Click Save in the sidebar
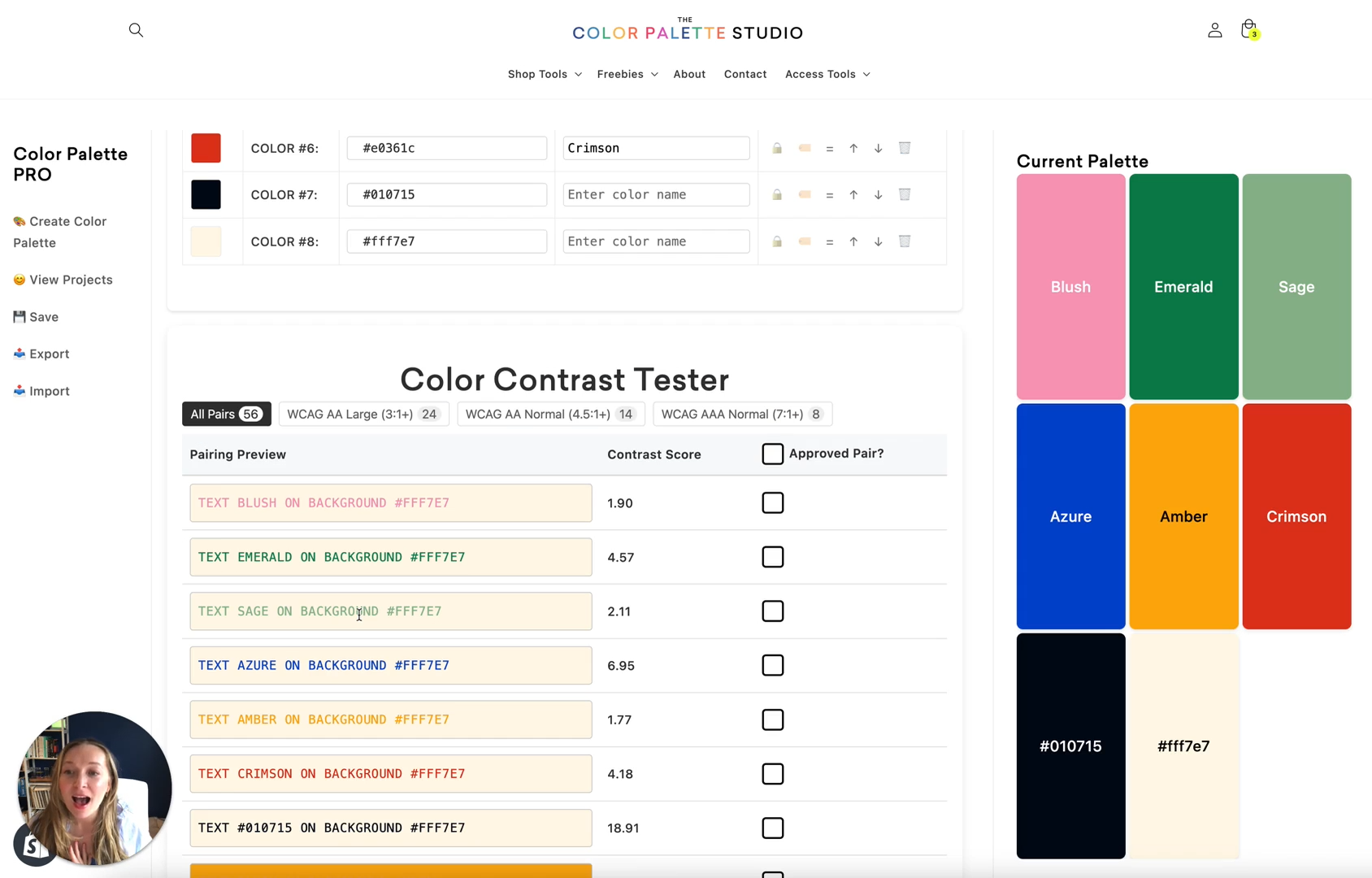The image size is (1372, 878). pyautogui.click(x=36, y=317)
